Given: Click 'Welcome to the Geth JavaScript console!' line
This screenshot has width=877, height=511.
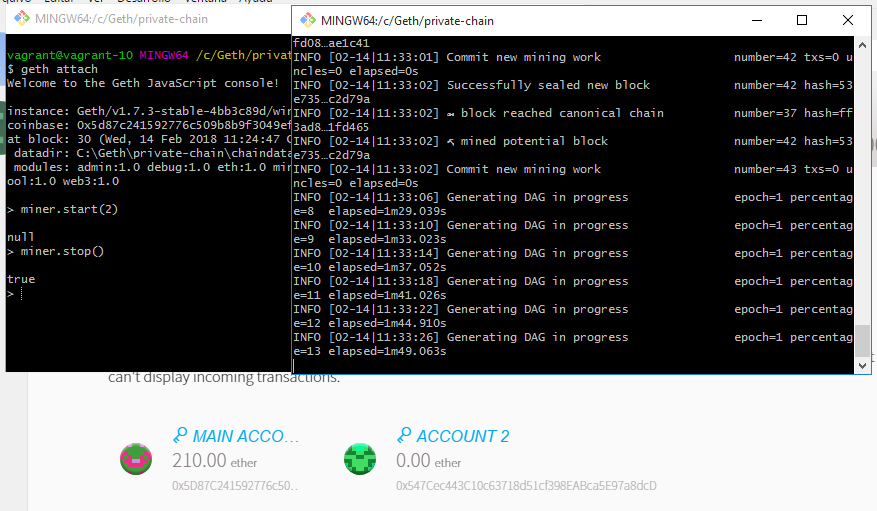Looking at the screenshot, I should click(x=143, y=83).
